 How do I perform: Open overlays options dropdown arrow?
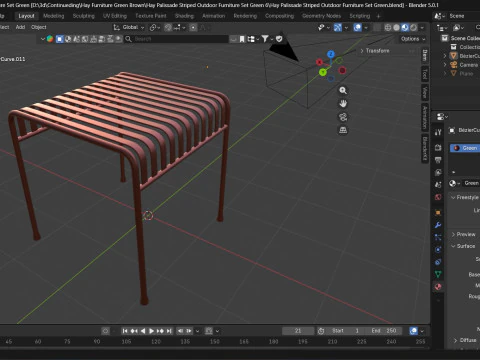(x=366, y=27)
